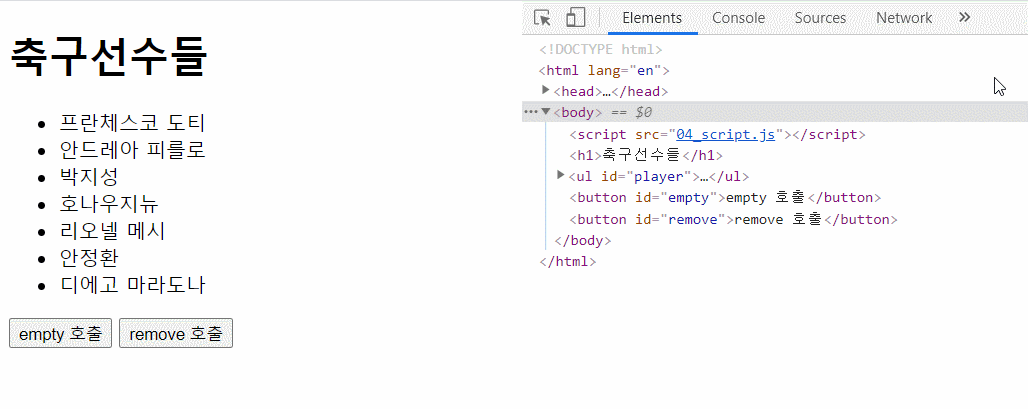Open the 04_script.js source link

pyautogui.click(x=725, y=135)
